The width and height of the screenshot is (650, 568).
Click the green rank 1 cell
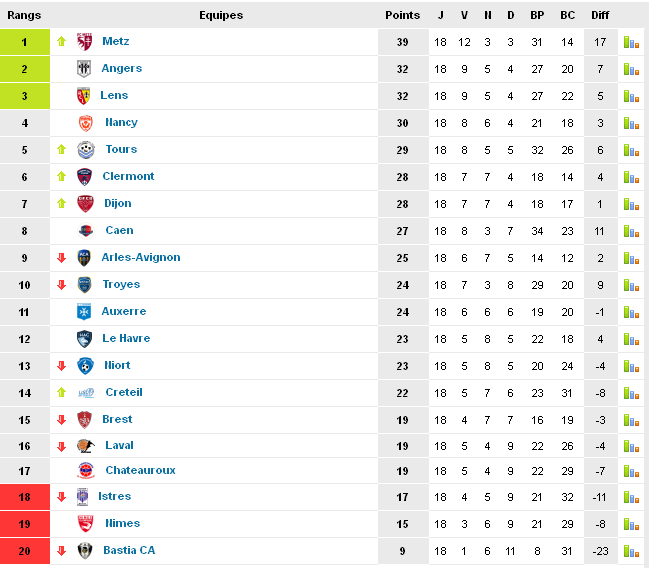24,42
